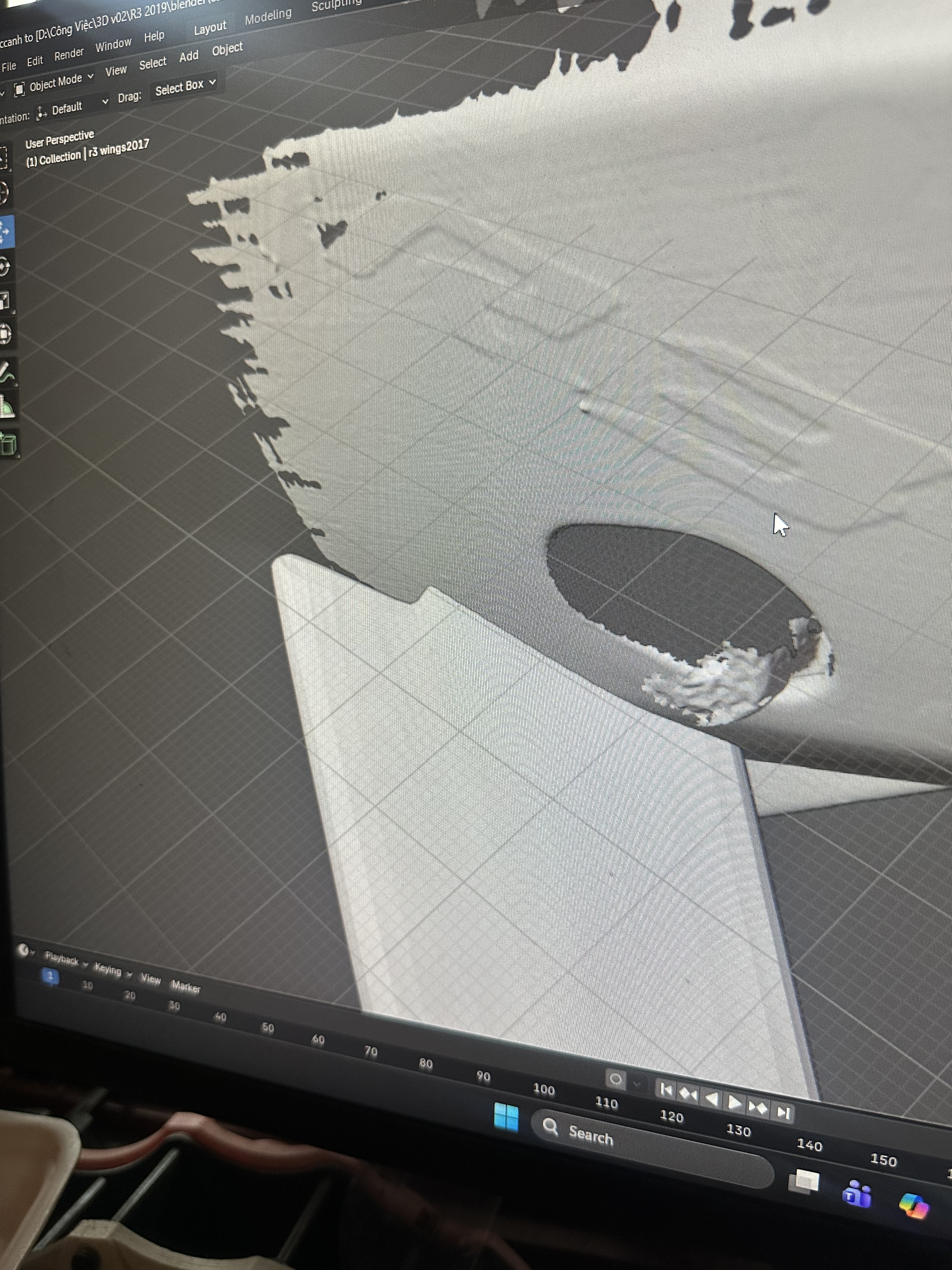The image size is (952, 1270).
Task: Open Task View on the taskbar
Action: tap(804, 1181)
